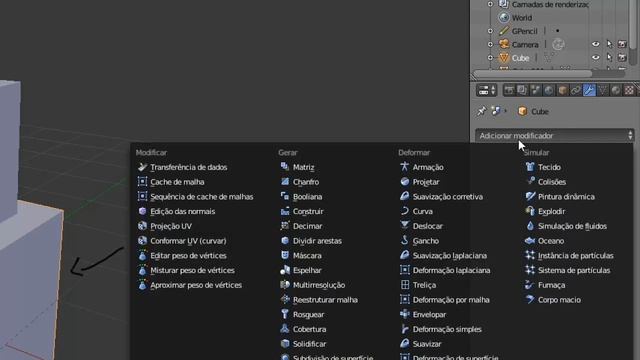Click the Chanfro (bevel) modifier icon
The height and width of the screenshot is (360, 640).
tap(285, 181)
